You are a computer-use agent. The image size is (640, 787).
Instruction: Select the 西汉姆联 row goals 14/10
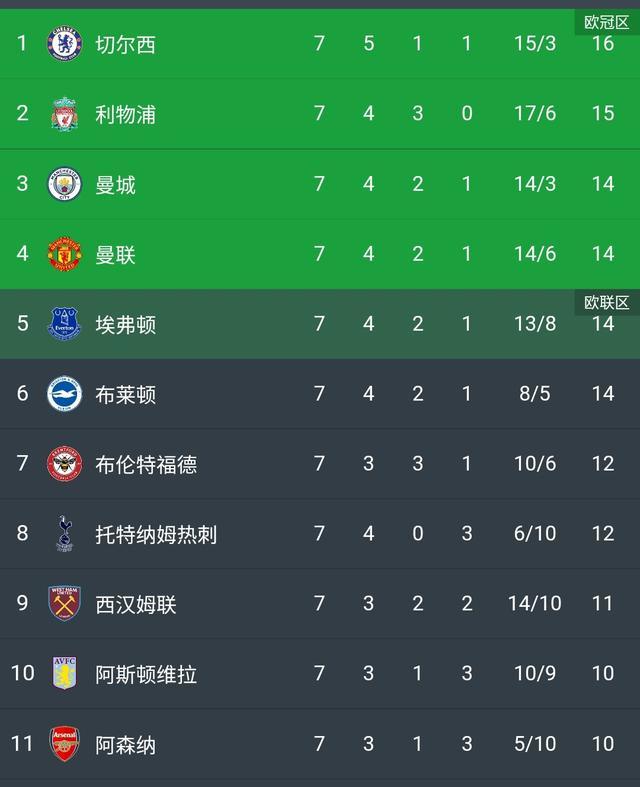point(535,603)
